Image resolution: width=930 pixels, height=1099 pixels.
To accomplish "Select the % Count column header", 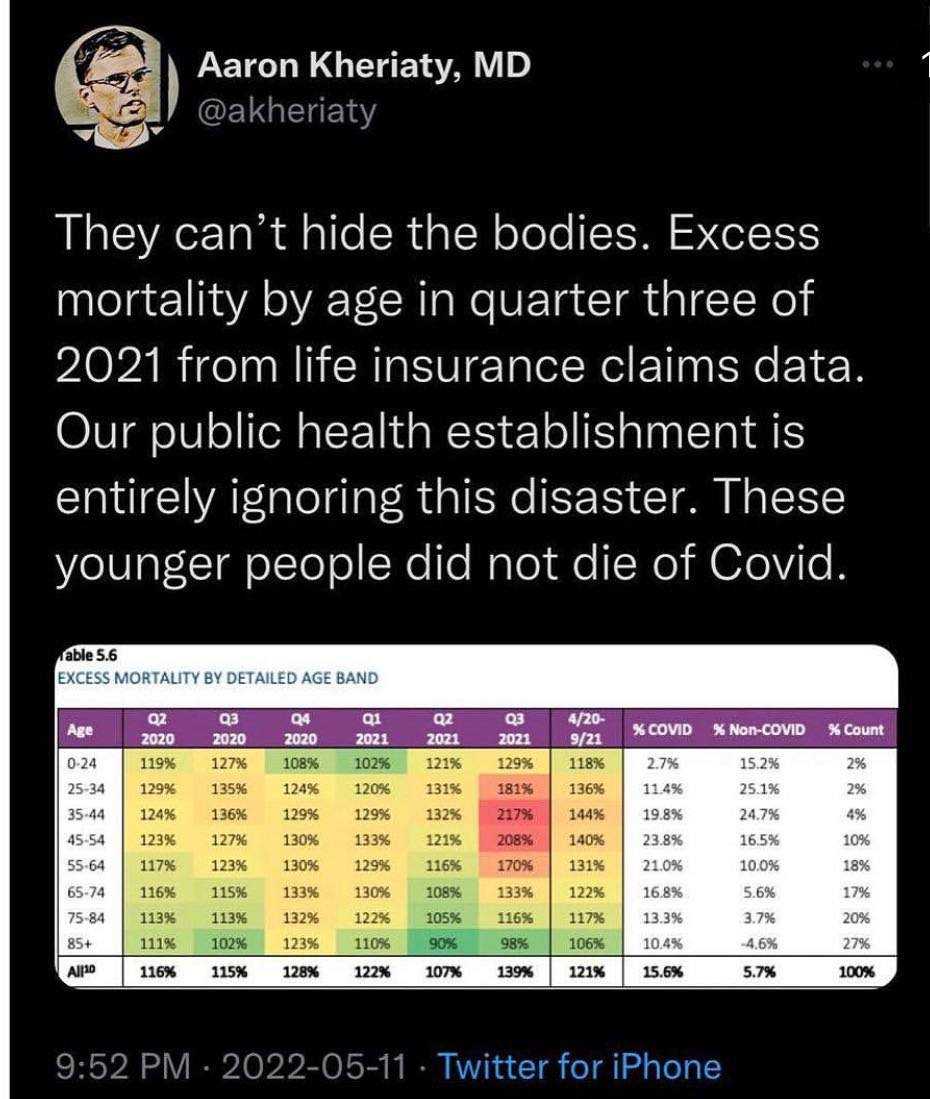I will tap(856, 730).
